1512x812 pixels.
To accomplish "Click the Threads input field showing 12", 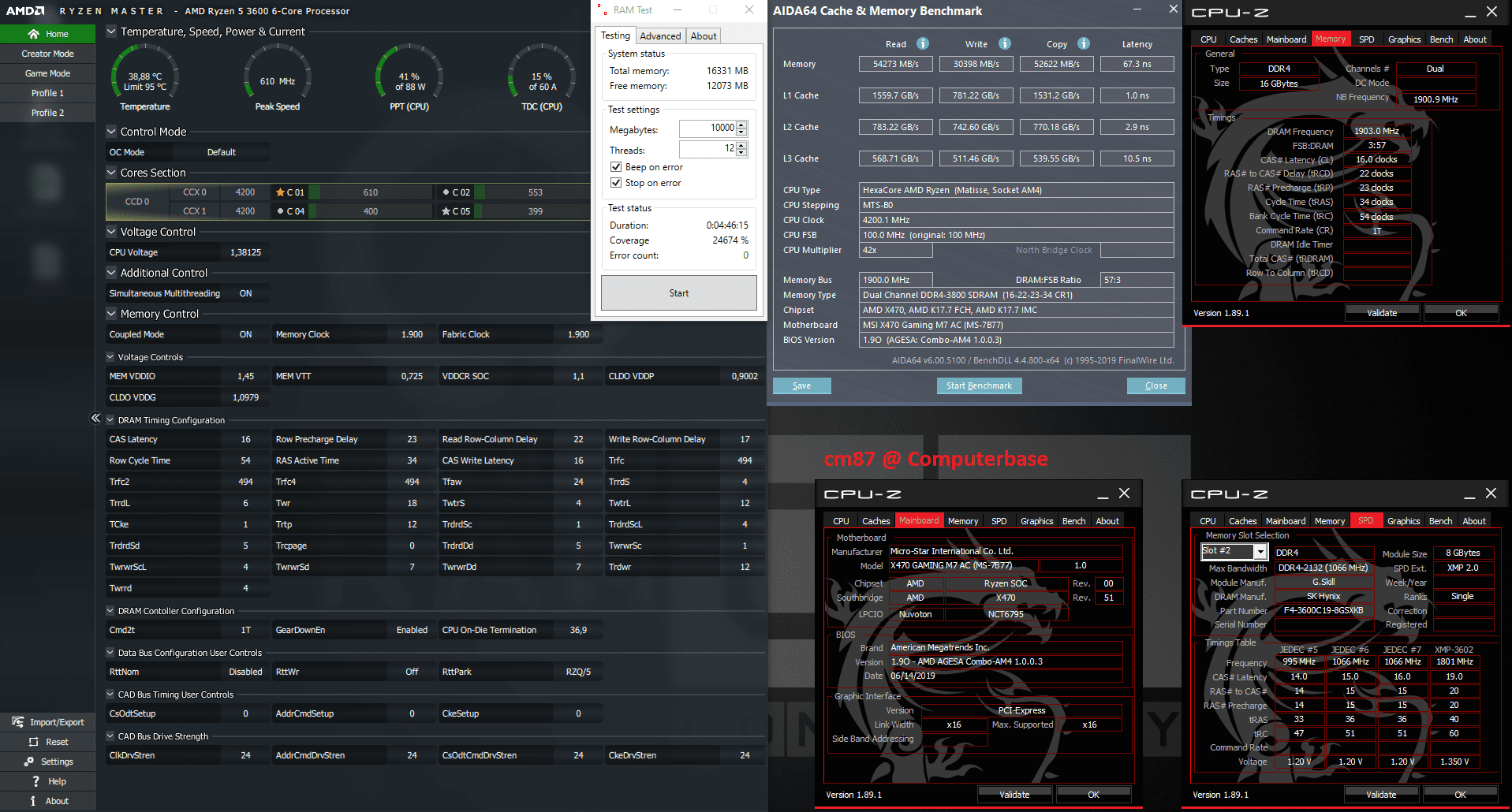I will [x=707, y=149].
